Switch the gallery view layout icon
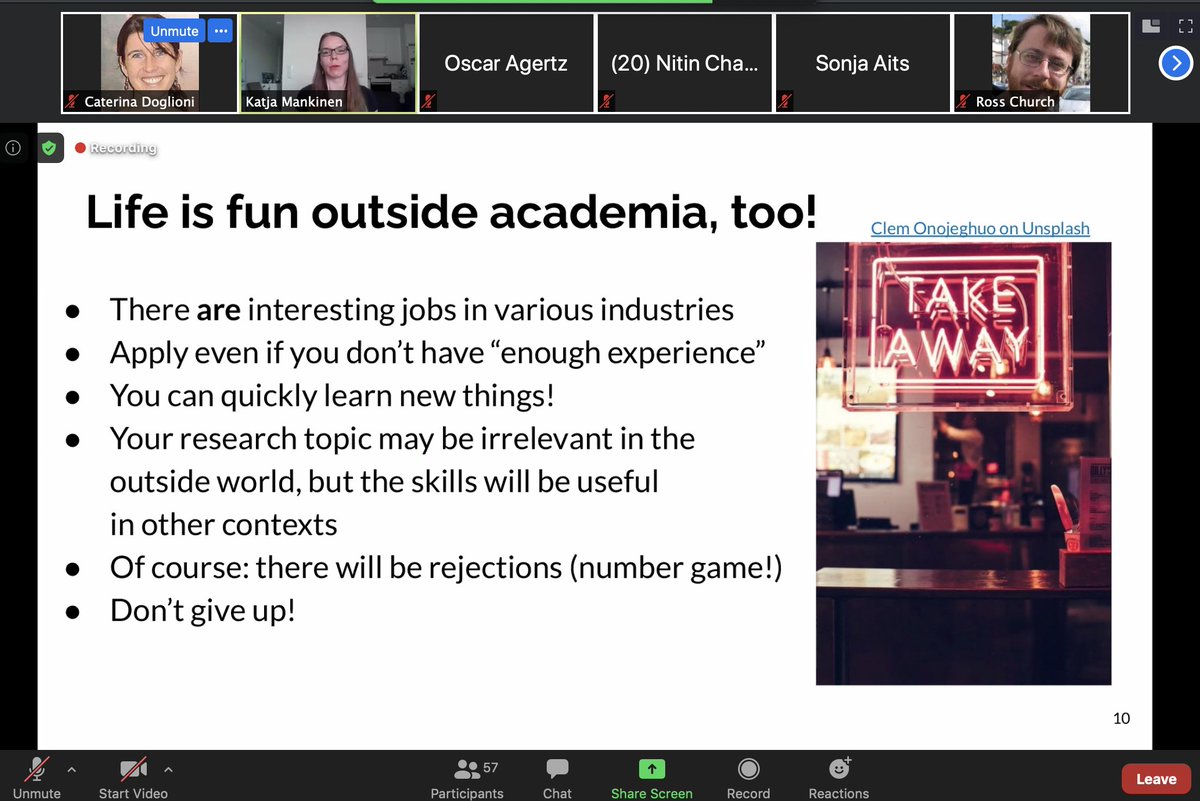The height and width of the screenshot is (801, 1200). pyautogui.click(x=1152, y=26)
